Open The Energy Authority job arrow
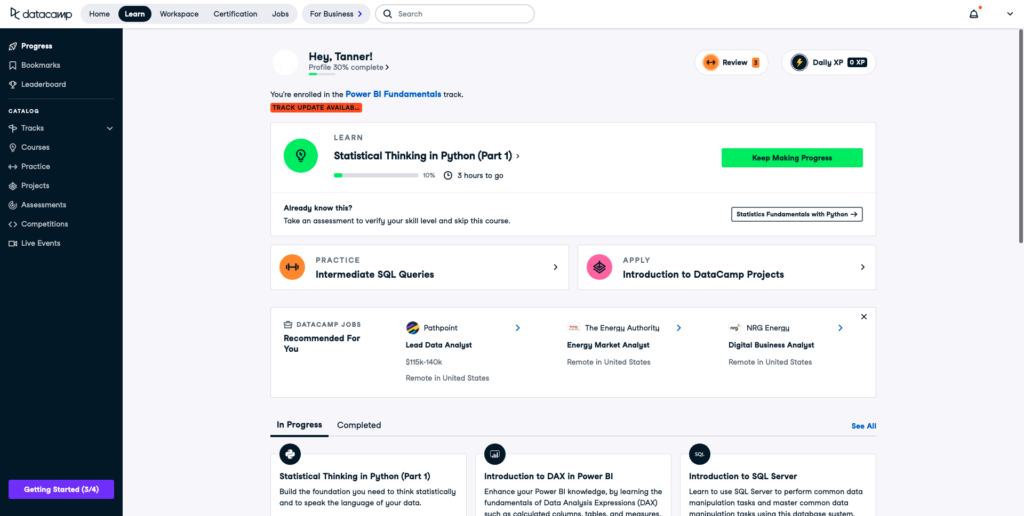 (x=679, y=328)
